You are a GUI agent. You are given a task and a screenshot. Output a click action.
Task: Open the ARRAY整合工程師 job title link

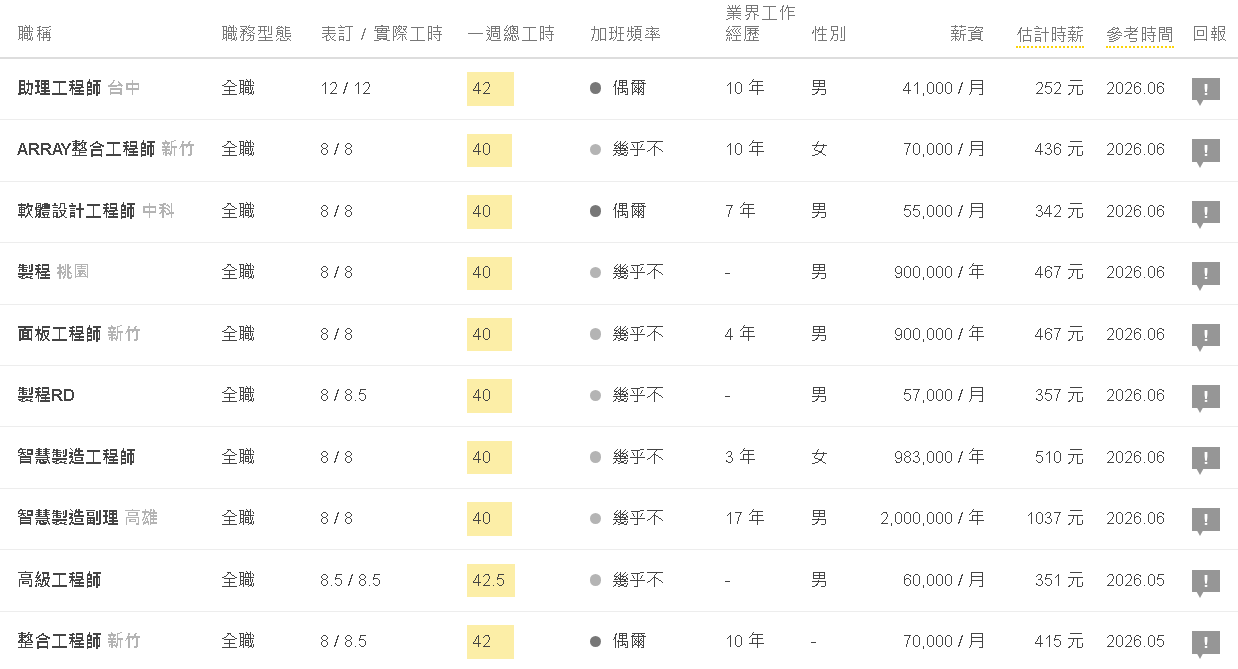tap(86, 149)
